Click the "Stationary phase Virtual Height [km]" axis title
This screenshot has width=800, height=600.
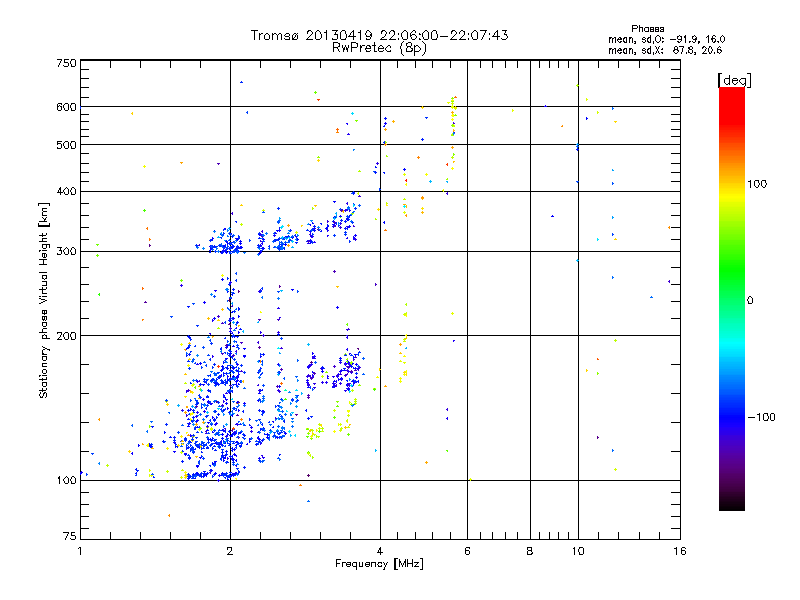coord(44,300)
